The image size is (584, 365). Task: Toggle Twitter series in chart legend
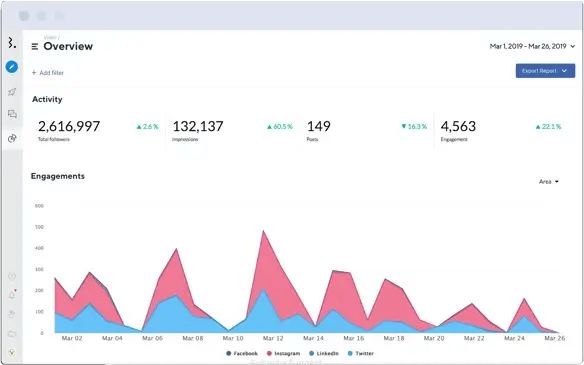tap(361, 353)
